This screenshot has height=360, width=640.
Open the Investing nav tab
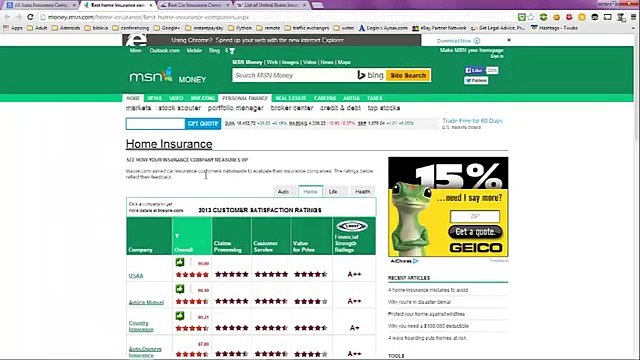click(x=202, y=98)
